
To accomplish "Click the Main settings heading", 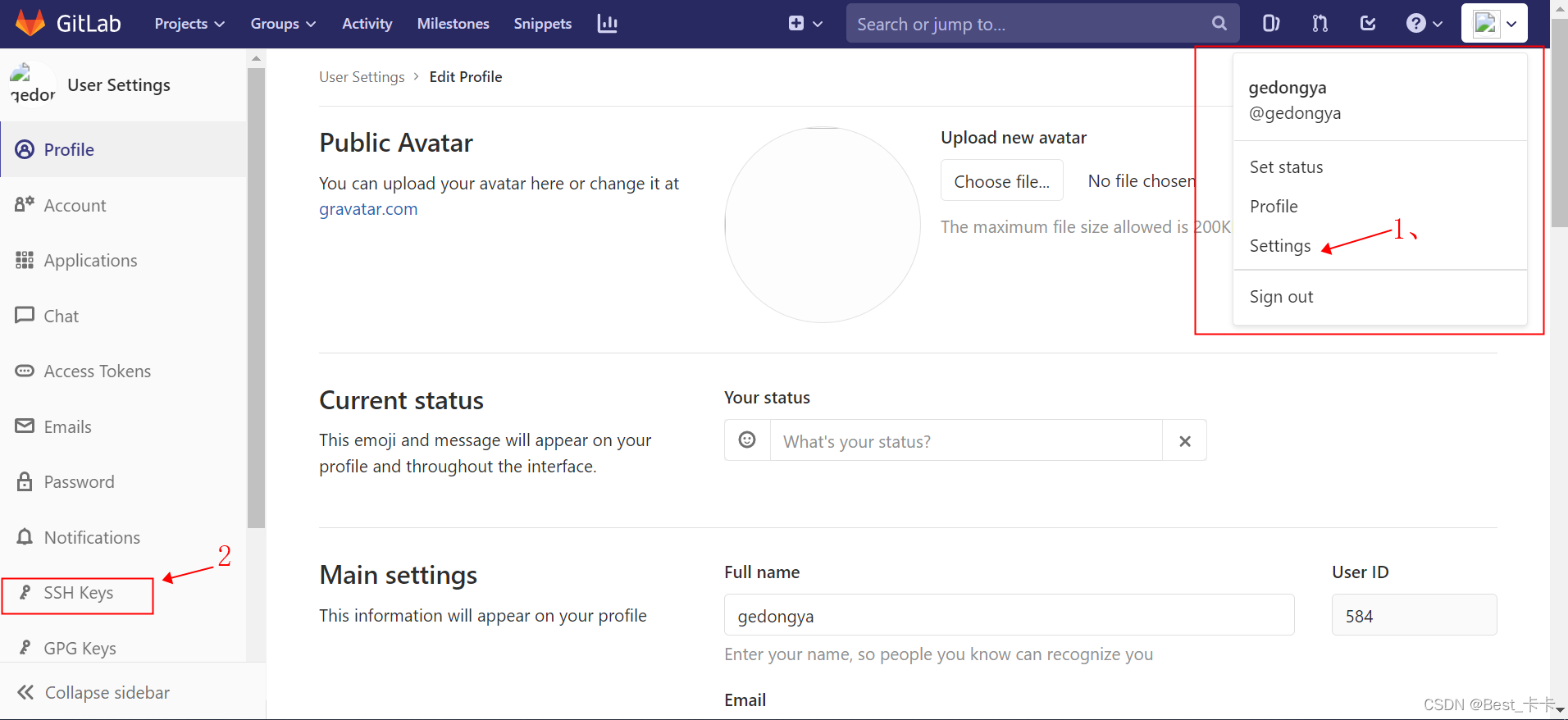I will pyautogui.click(x=399, y=575).
